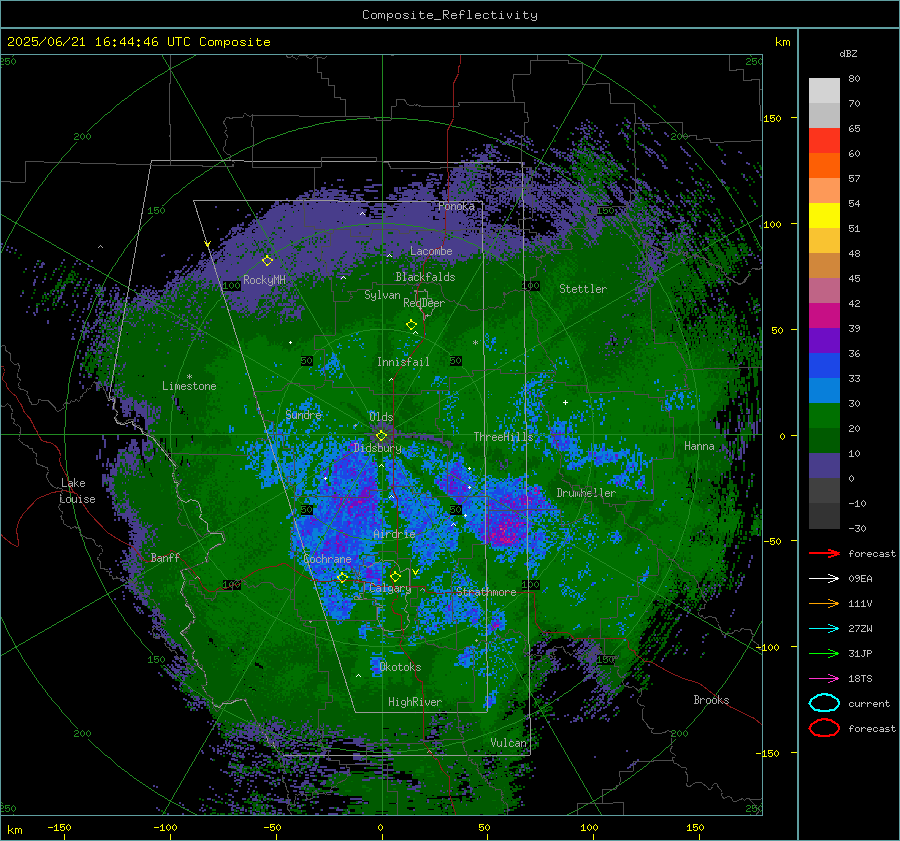Click the Ponoka city label
This screenshot has width=900, height=841.
[x=456, y=206]
